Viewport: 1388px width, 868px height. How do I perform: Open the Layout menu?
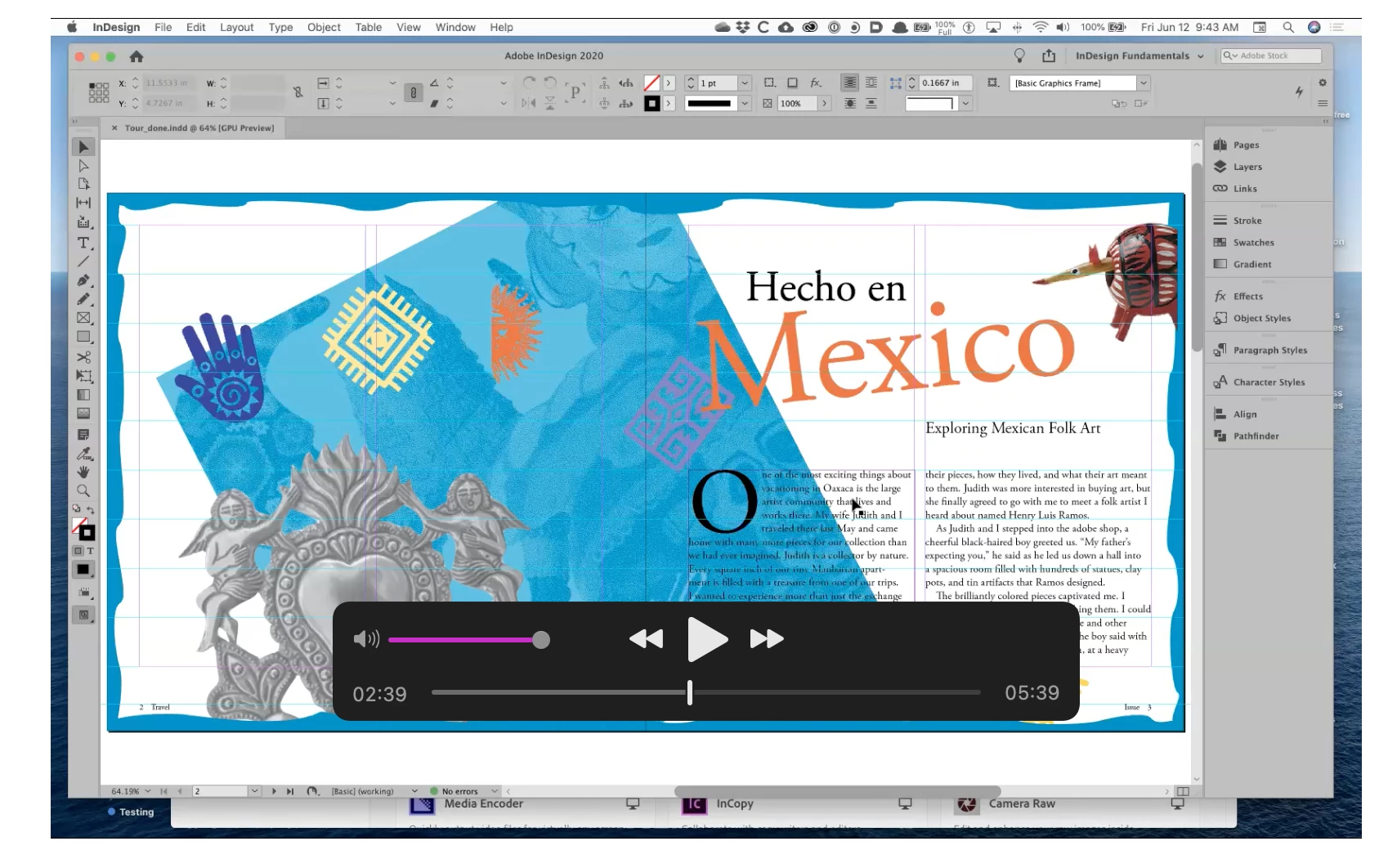pos(236,27)
